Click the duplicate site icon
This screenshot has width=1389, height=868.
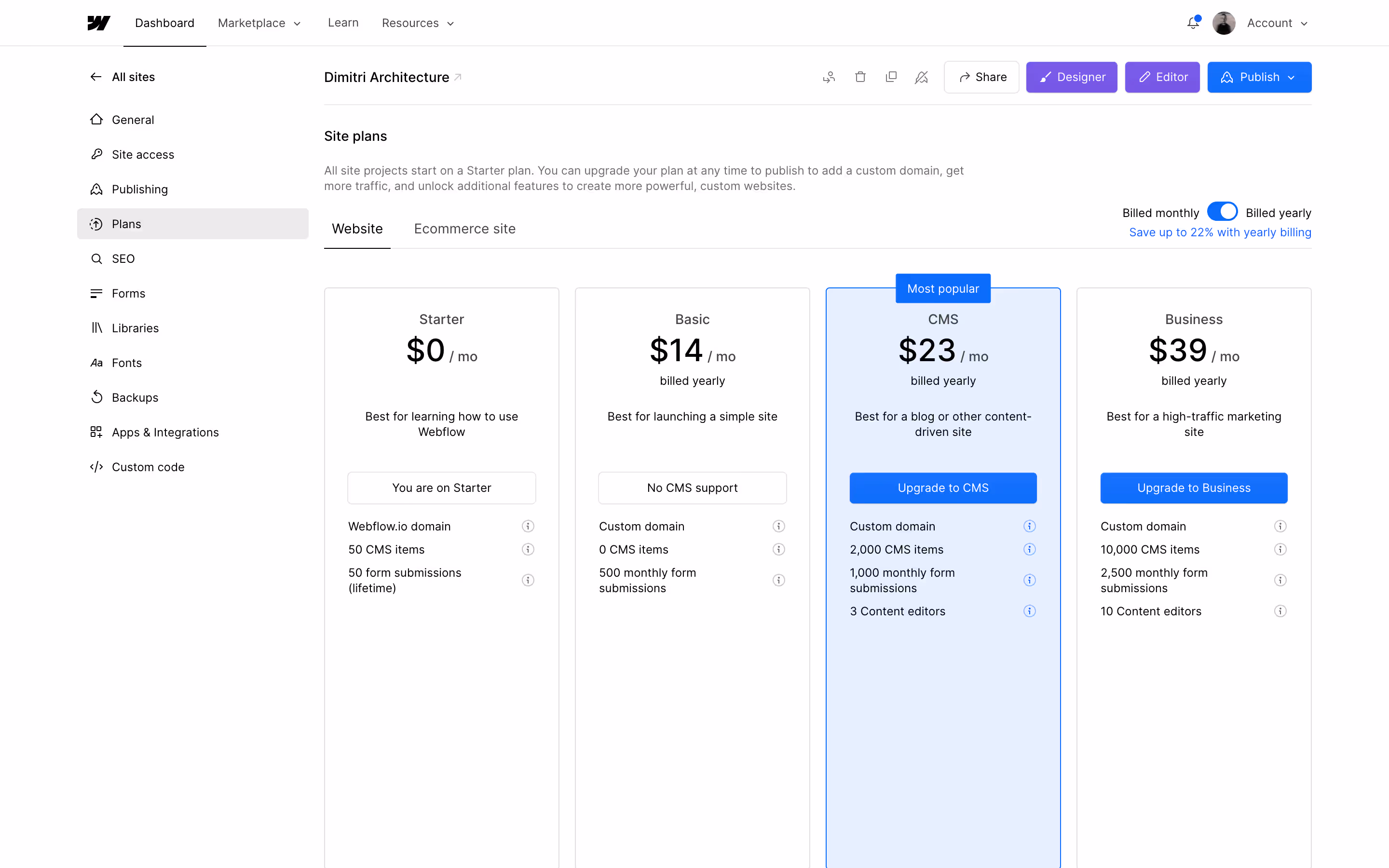click(891, 76)
